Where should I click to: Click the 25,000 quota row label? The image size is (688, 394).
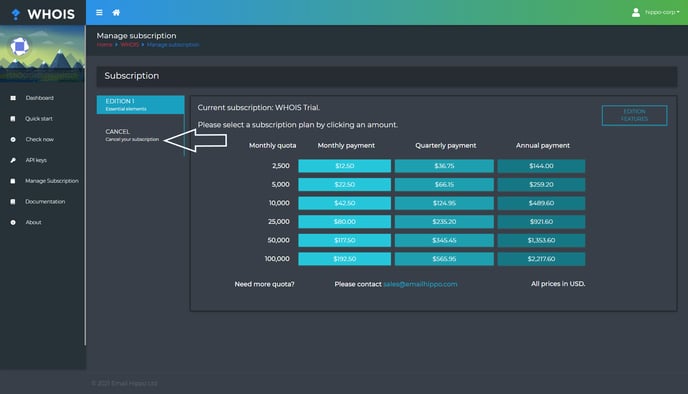279,222
